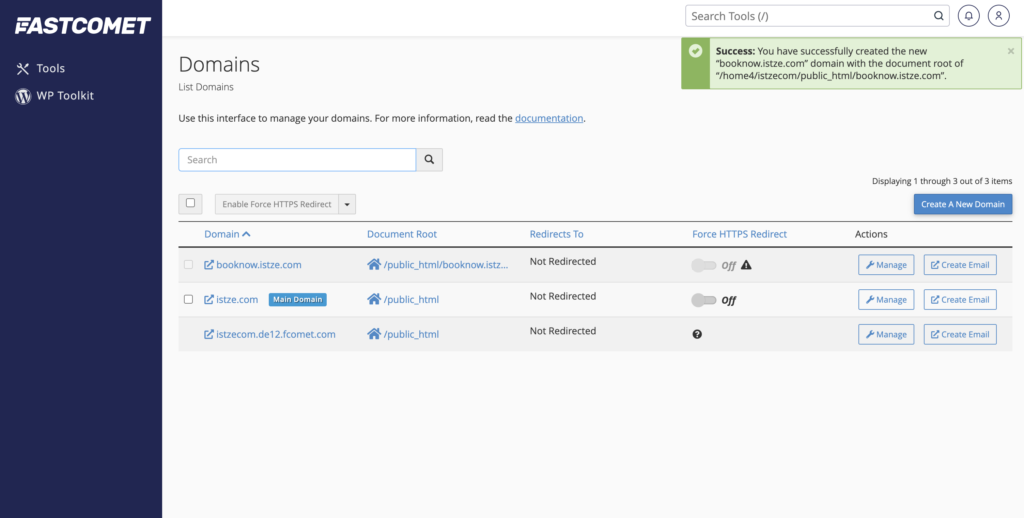Viewport: 1024px width, 518px height.
Task: Toggle Force HTTPS Redirect for istze.com
Action: tap(704, 300)
